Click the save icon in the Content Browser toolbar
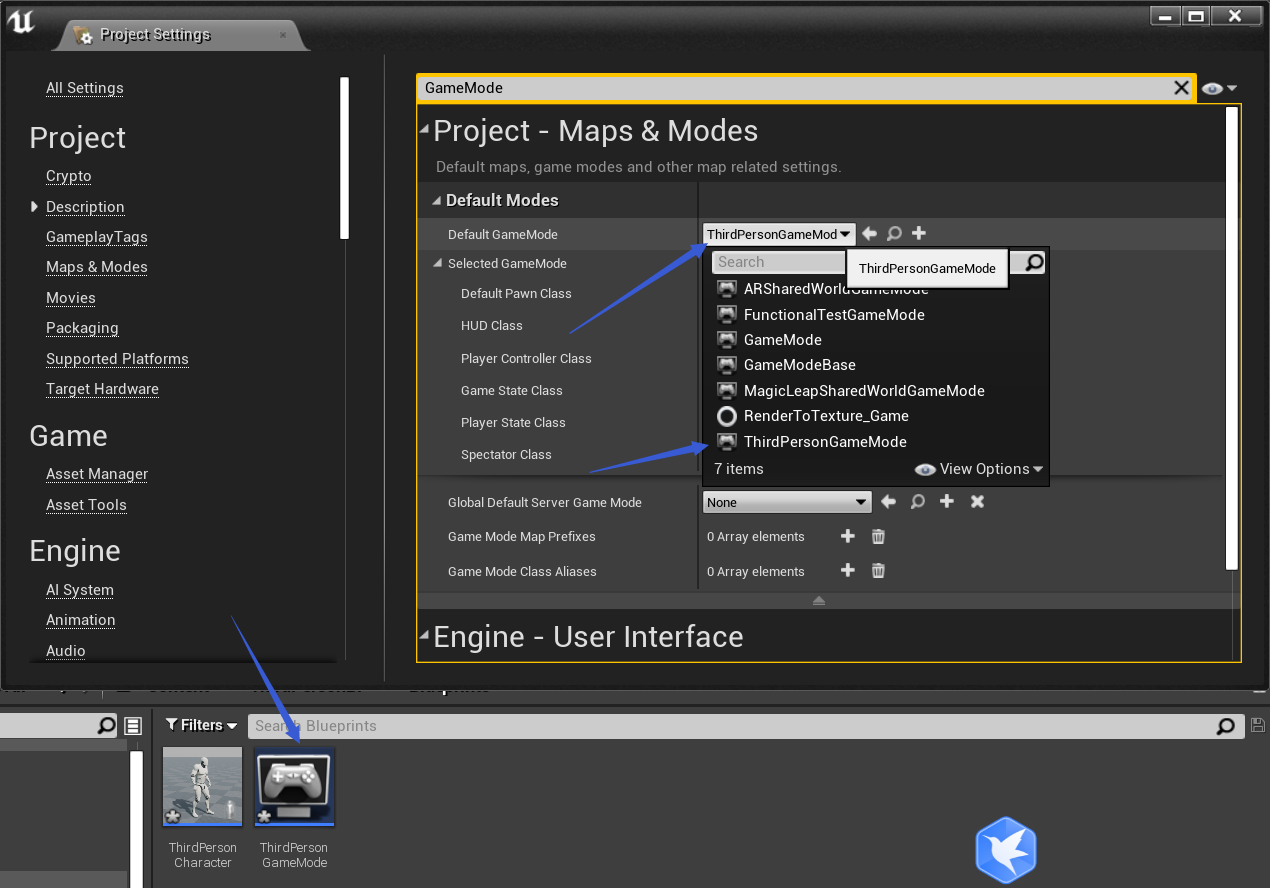This screenshot has height=888, width=1270. (x=1257, y=725)
